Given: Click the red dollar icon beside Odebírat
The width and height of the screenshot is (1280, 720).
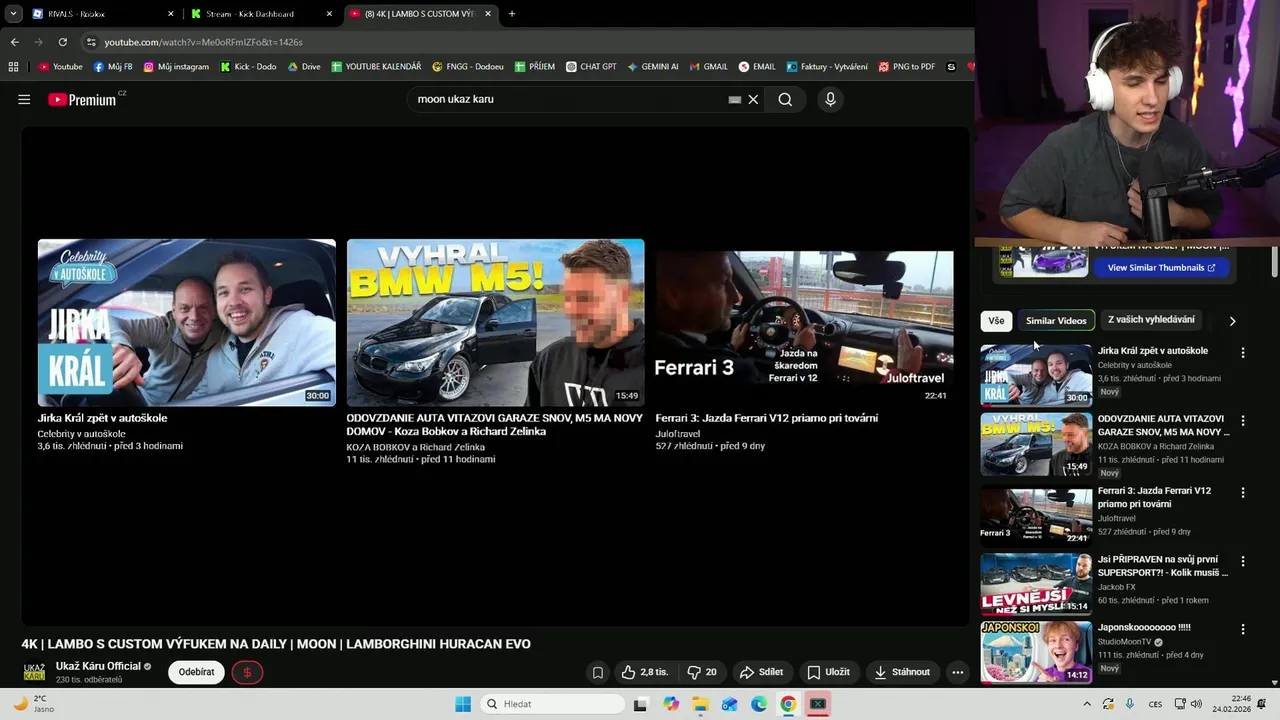Looking at the screenshot, I should click(x=247, y=672).
